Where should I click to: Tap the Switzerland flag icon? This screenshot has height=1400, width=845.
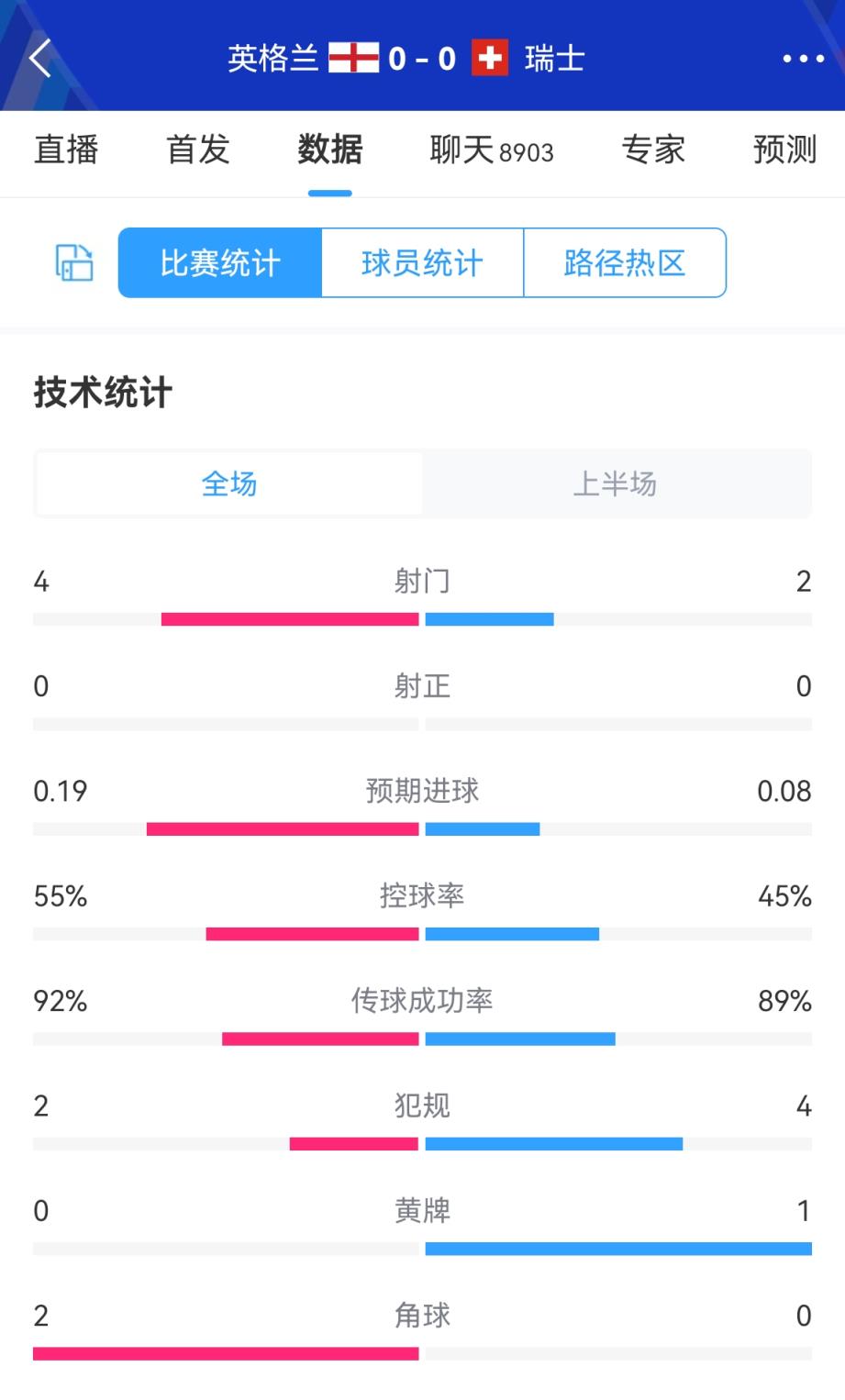[x=490, y=58]
